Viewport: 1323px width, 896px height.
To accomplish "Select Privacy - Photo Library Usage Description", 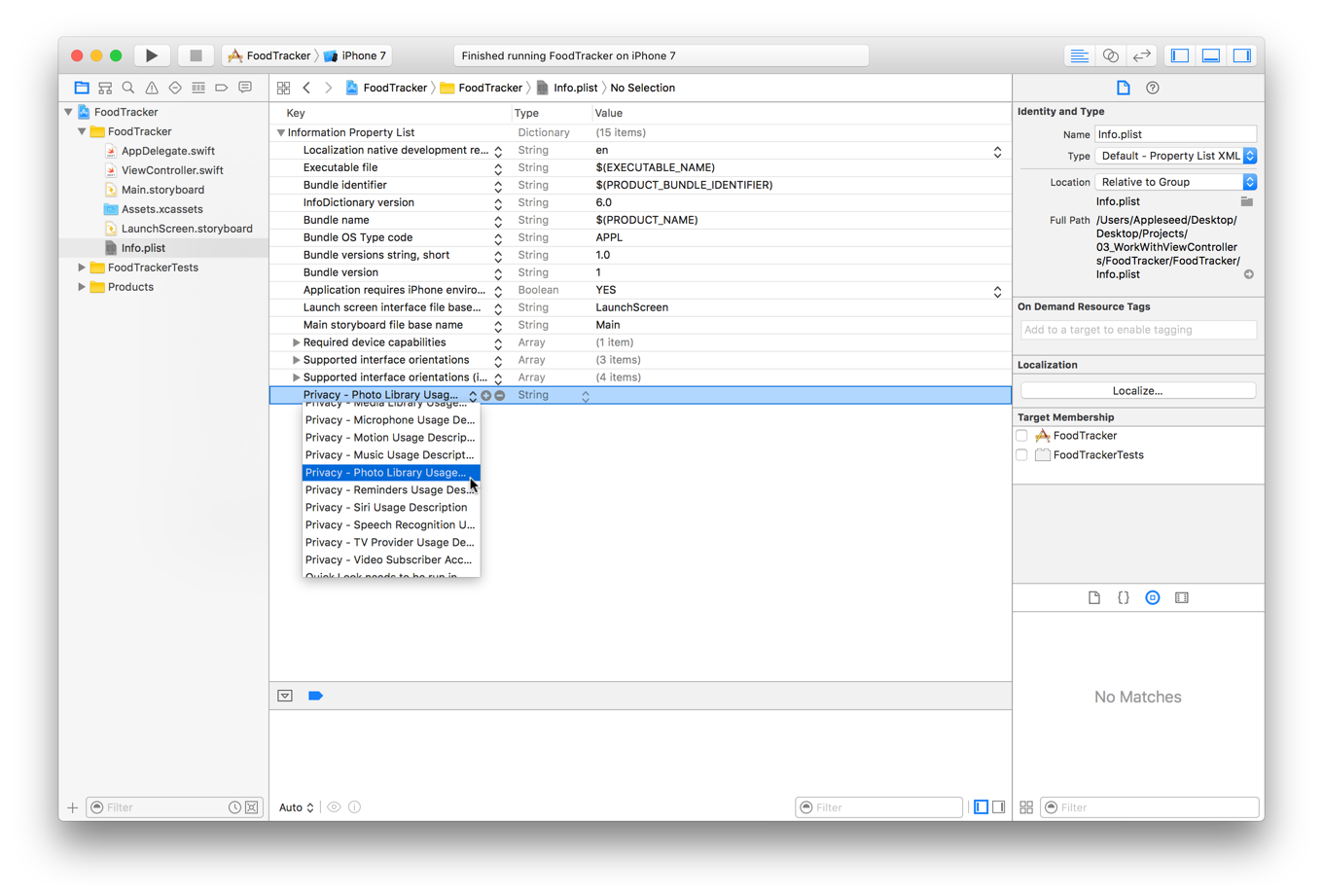I will coord(391,473).
